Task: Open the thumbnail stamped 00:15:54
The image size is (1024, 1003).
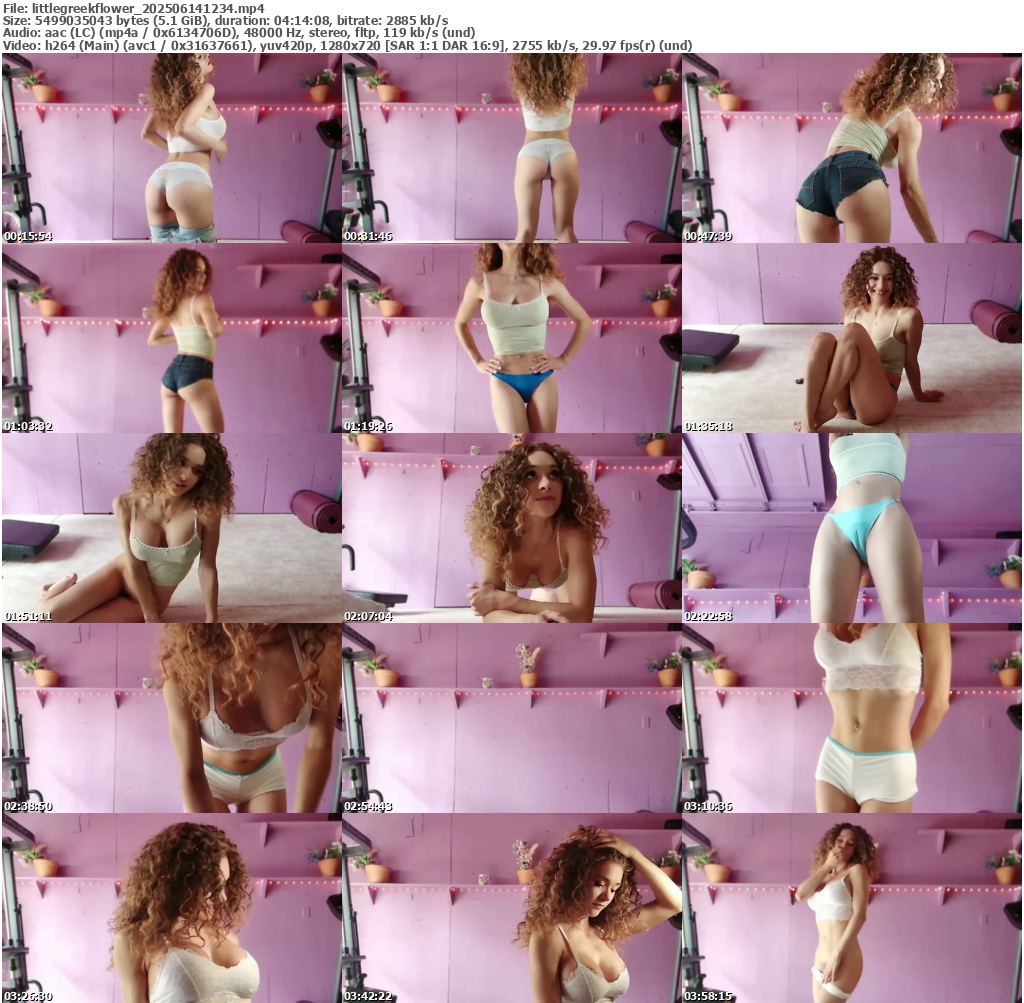Action: coord(171,148)
